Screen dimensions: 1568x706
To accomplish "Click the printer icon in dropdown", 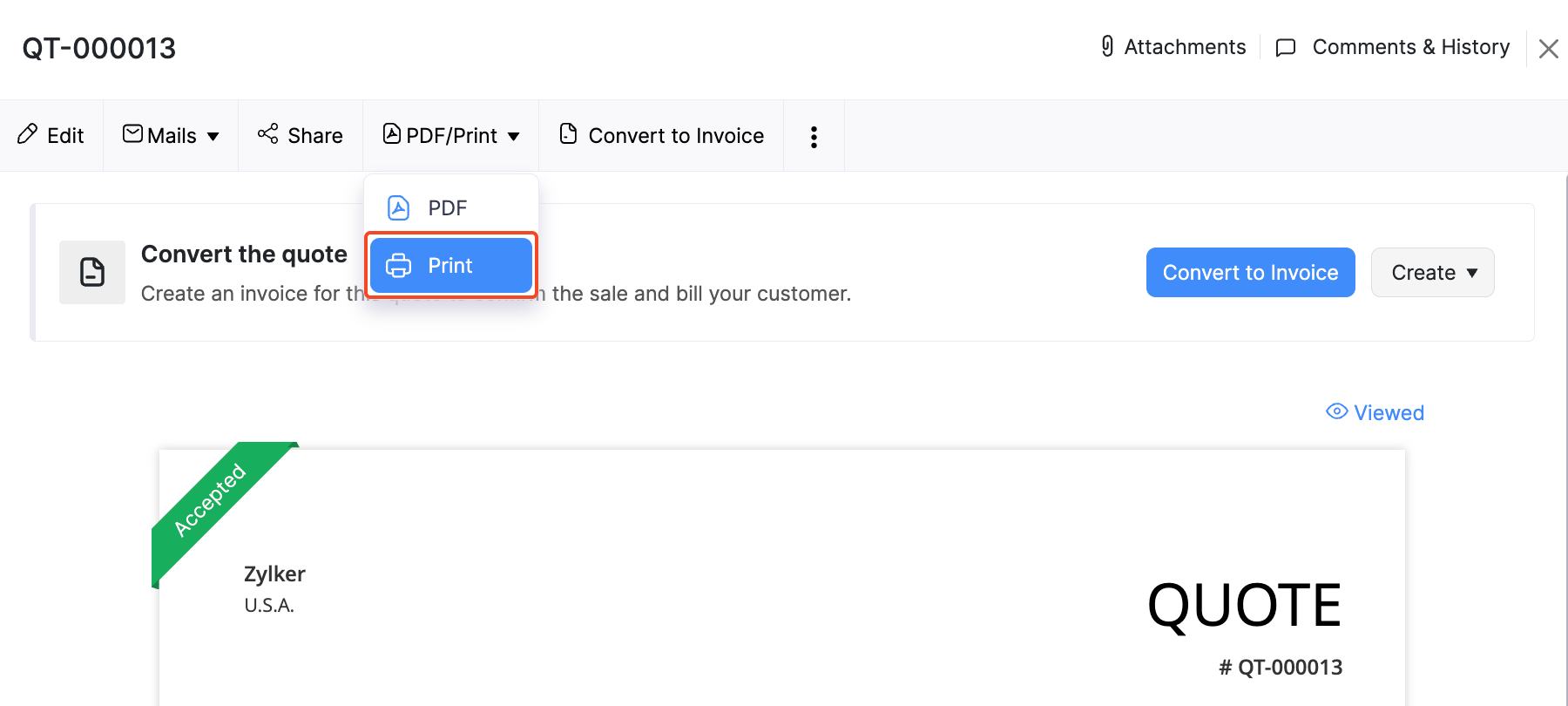I will click(398, 266).
